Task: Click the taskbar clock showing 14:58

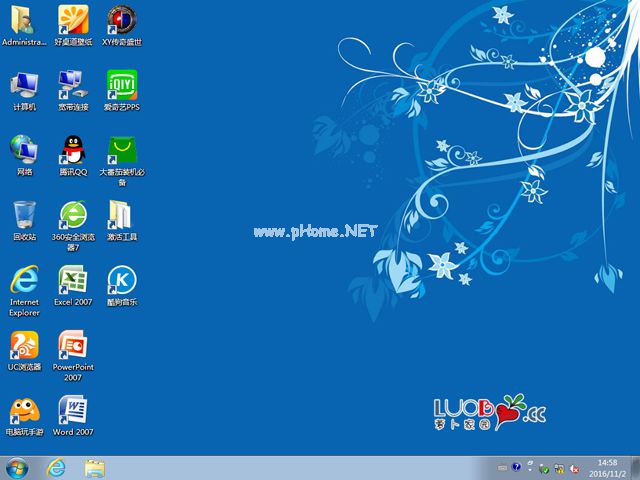Action: click(x=607, y=468)
